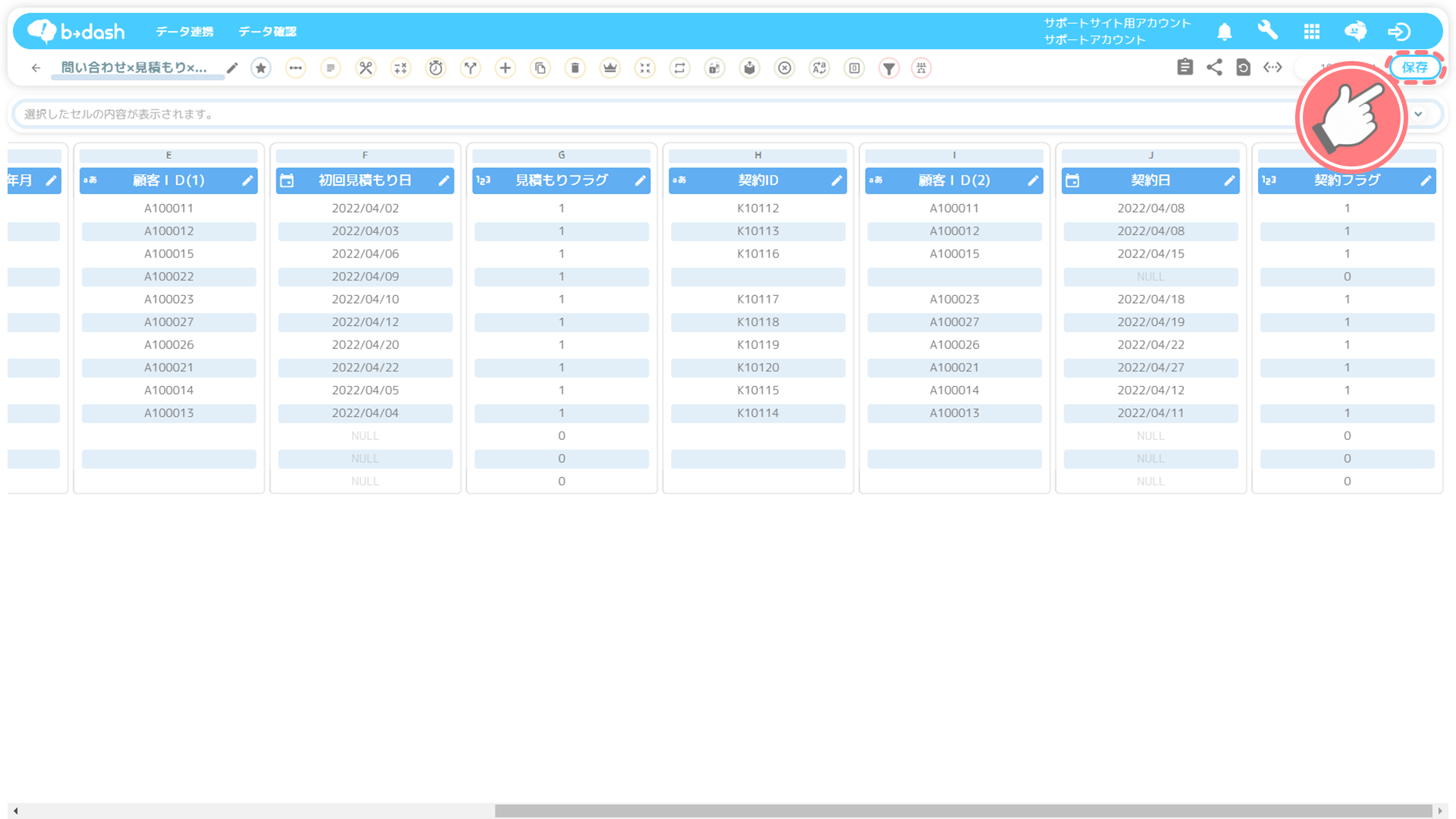
Task: Edit the 契約日 column header
Action: click(x=1230, y=180)
